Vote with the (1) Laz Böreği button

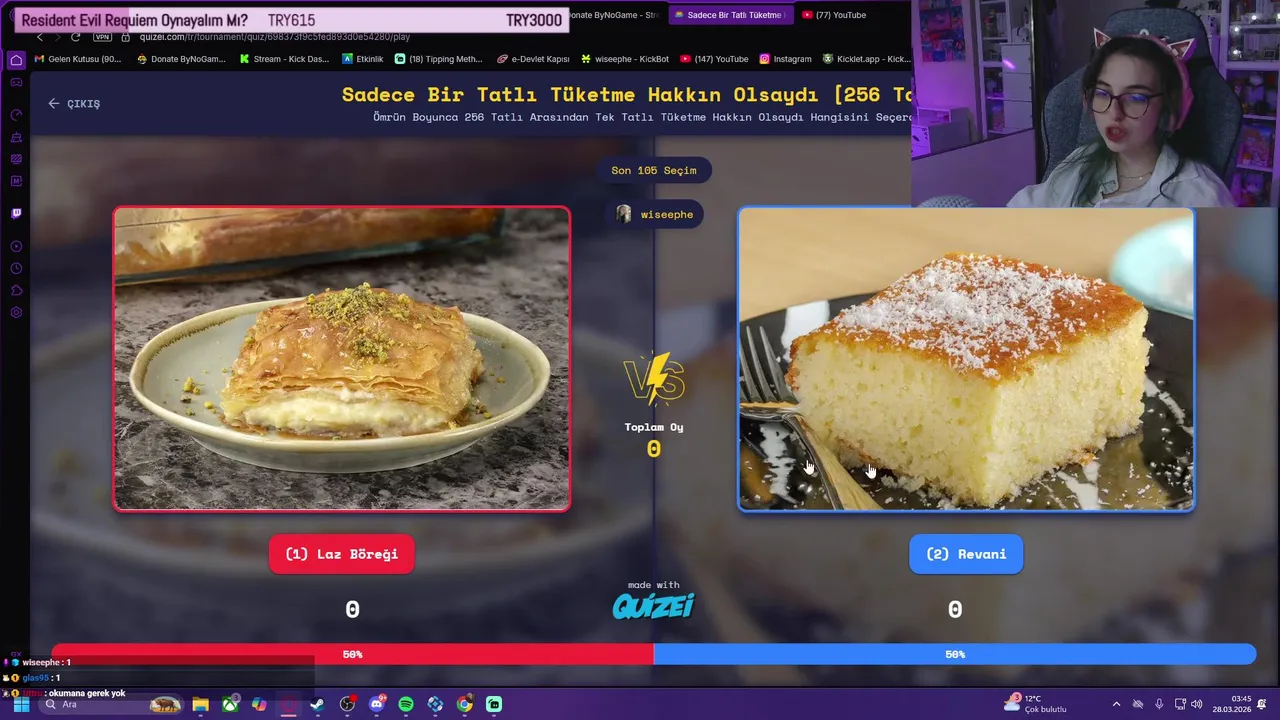coord(342,554)
